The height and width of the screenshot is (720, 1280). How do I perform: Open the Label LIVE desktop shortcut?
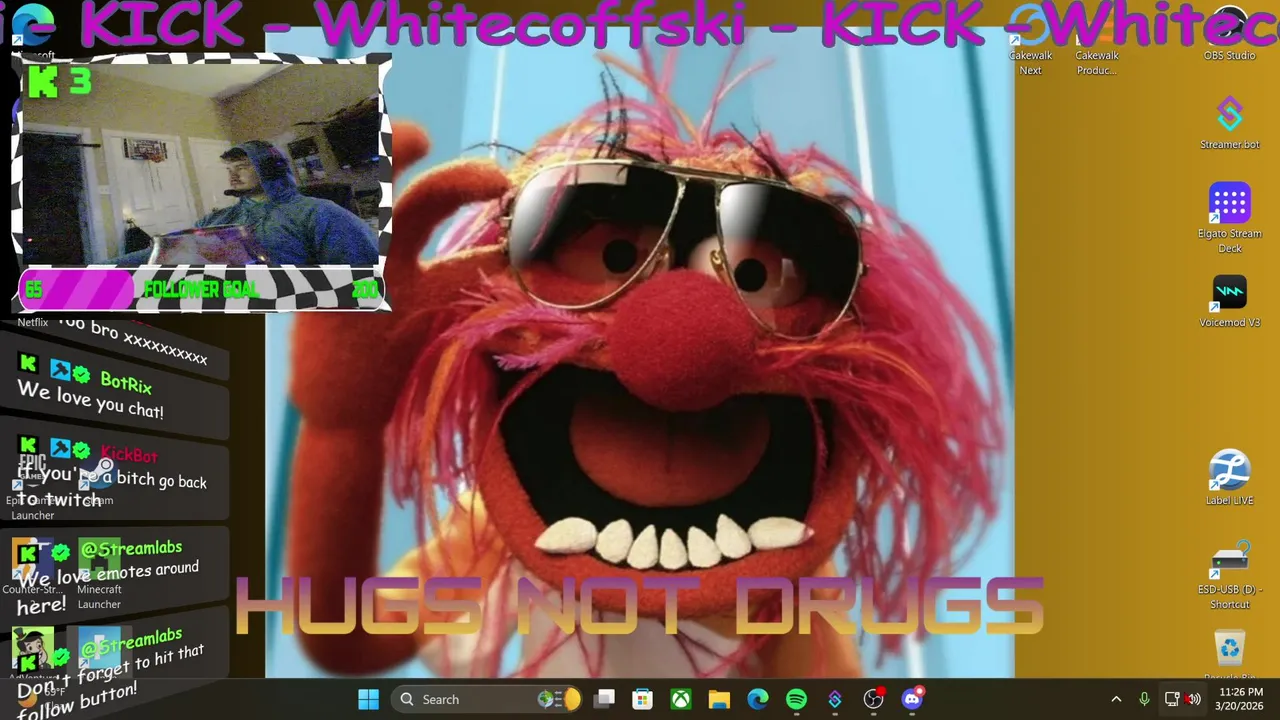[1229, 478]
